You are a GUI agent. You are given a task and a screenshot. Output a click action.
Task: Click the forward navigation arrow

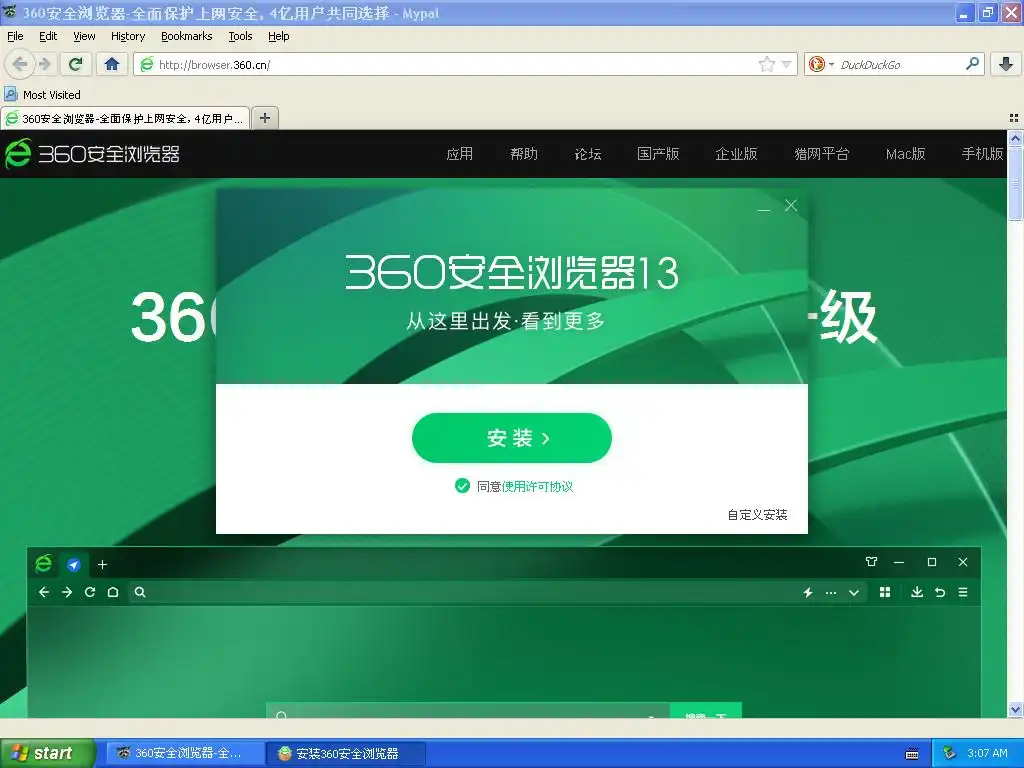coord(44,64)
